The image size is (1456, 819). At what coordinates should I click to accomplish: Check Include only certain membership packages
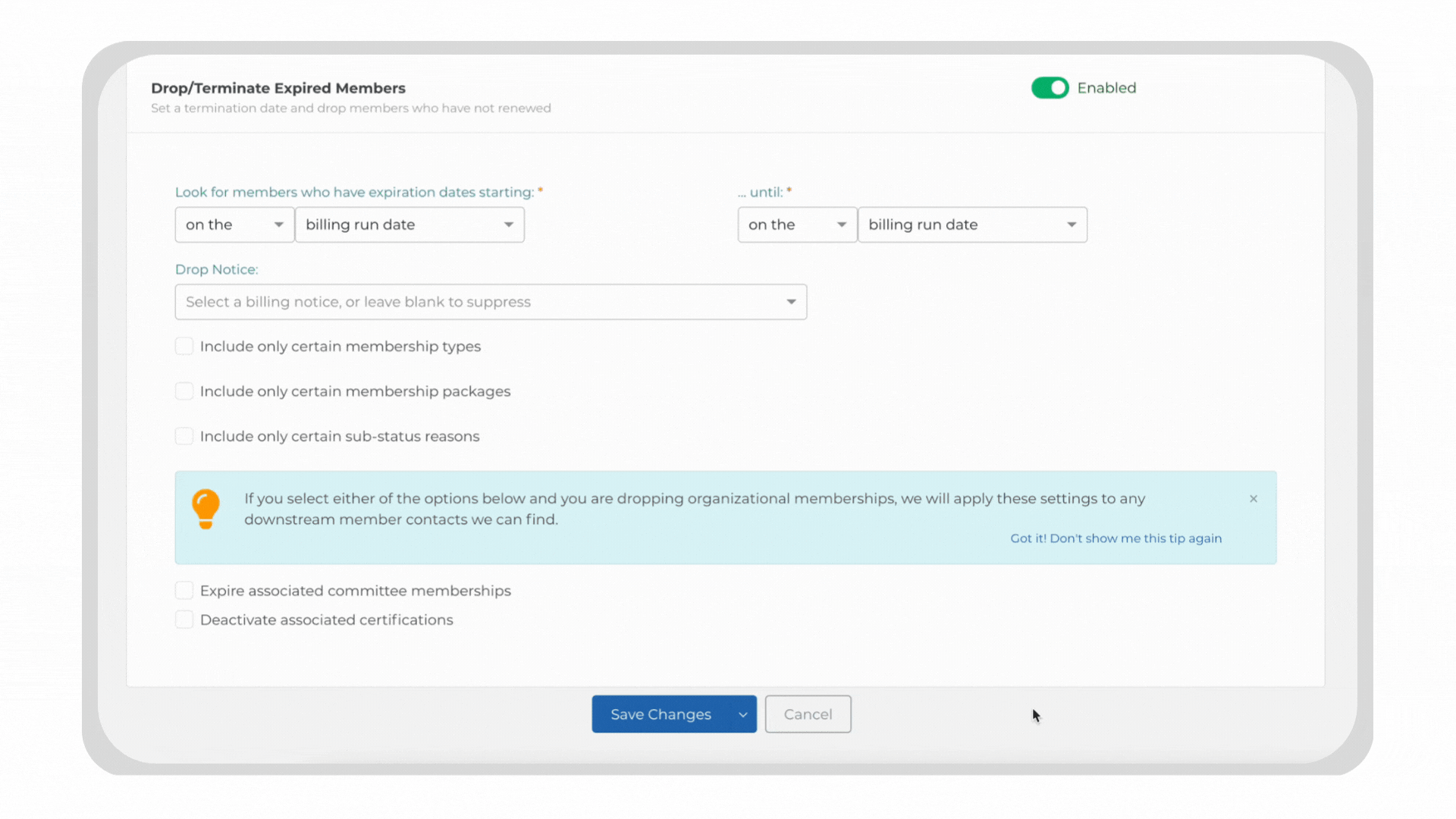pyautogui.click(x=184, y=391)
